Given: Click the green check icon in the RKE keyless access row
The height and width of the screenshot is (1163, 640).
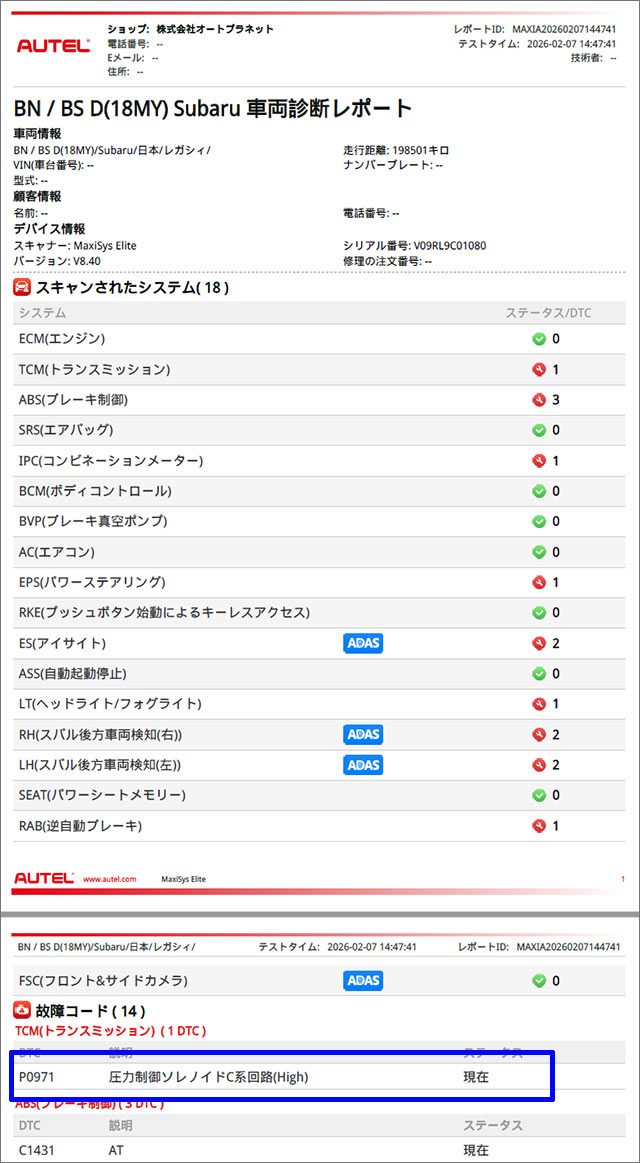Looking at the screenshot, I should pyautogui.click(x=540, y=613).
